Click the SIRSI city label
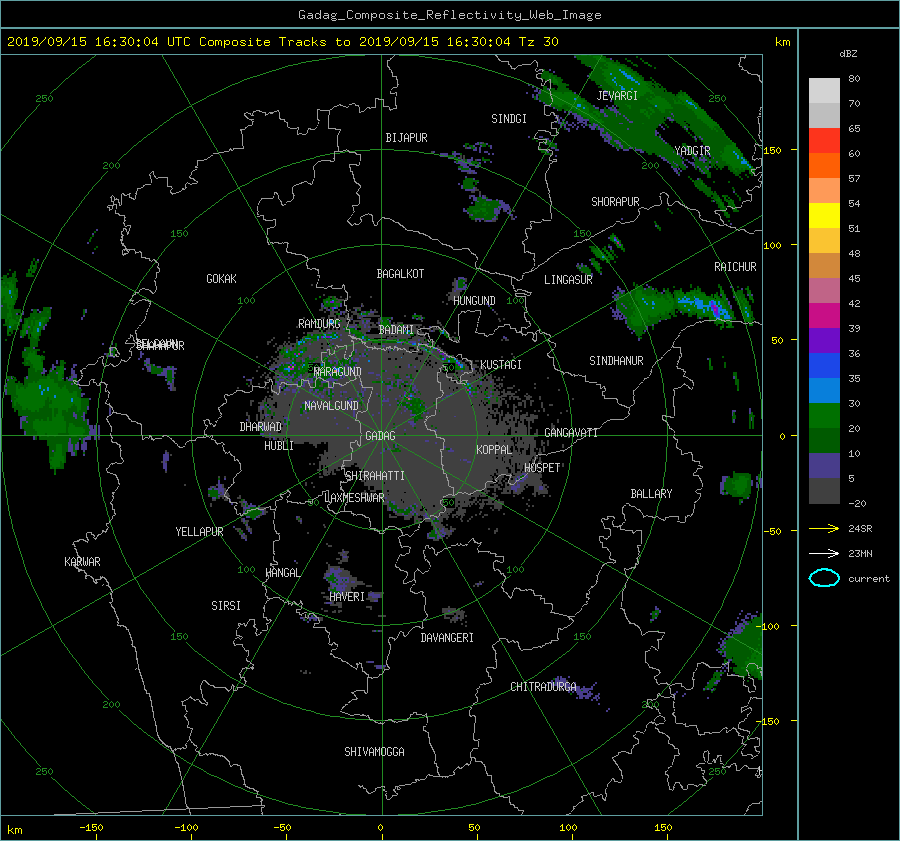900x841 pixels. pos(226,606)
